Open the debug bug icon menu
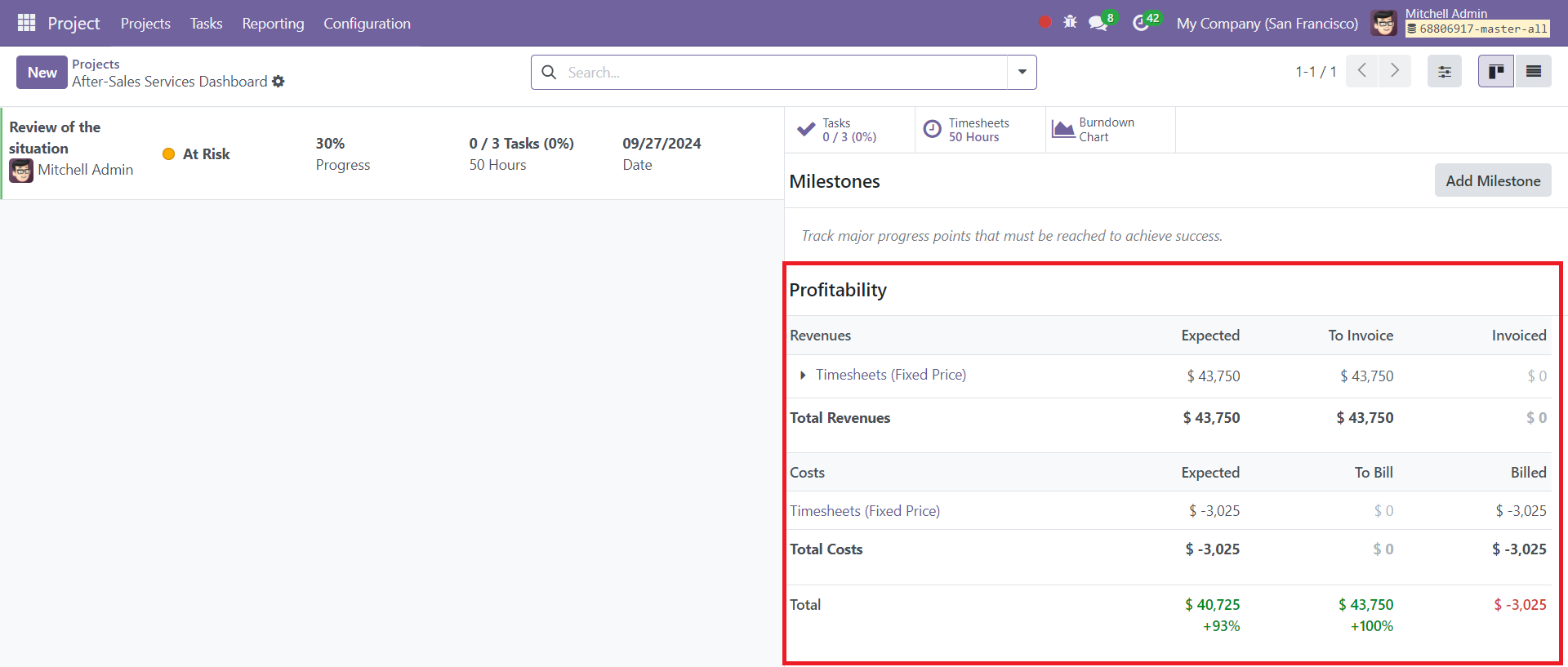Image resolution: width=1568 pixels, height=667 pixels. point(1070,22)
